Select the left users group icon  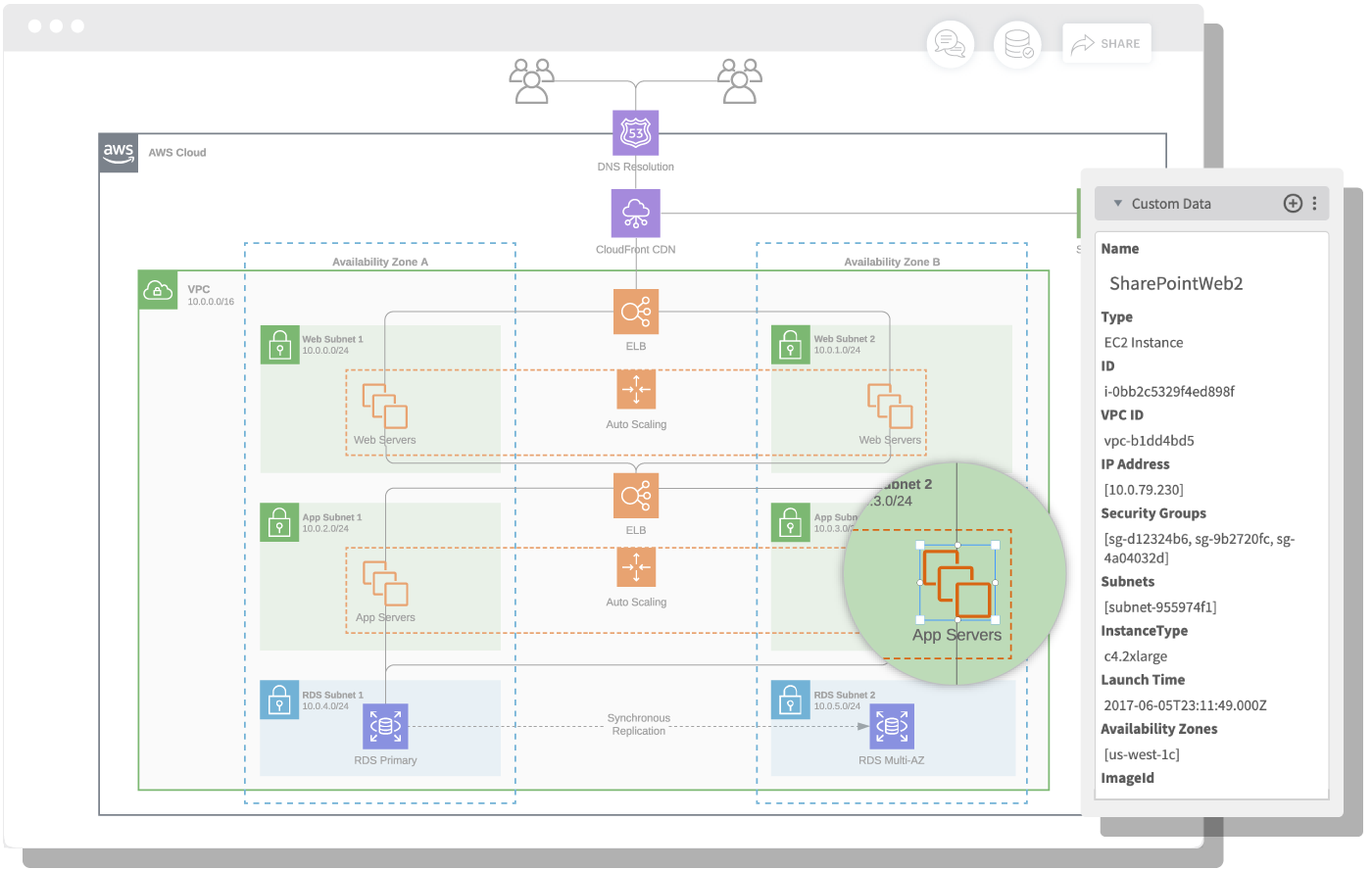[x=532, y=80]
